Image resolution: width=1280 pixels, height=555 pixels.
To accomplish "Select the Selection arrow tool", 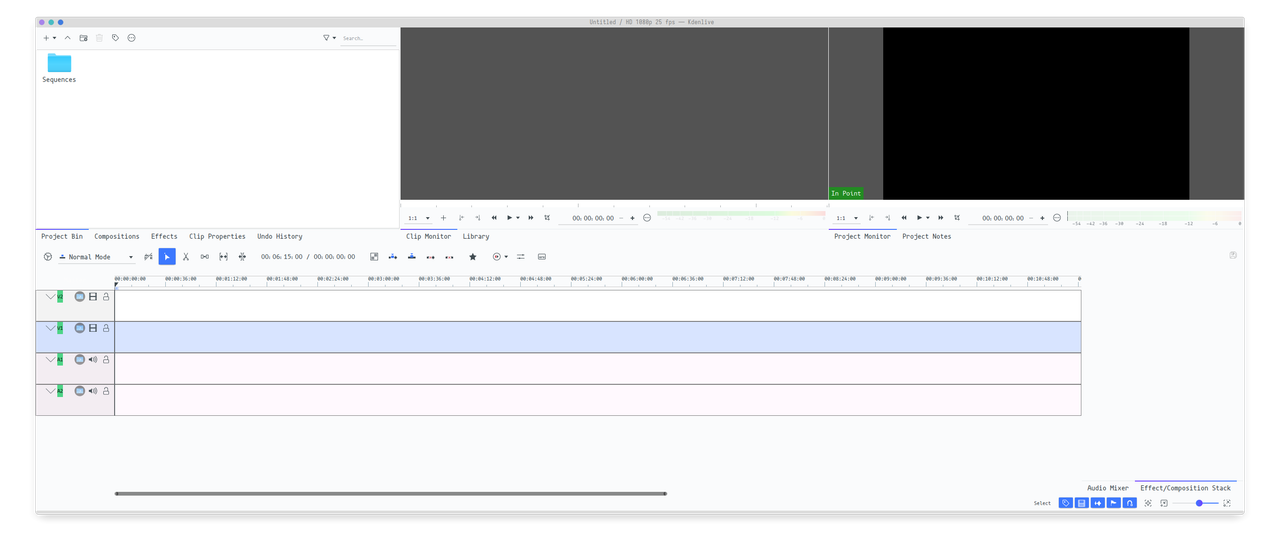I will tap(167, 257).
